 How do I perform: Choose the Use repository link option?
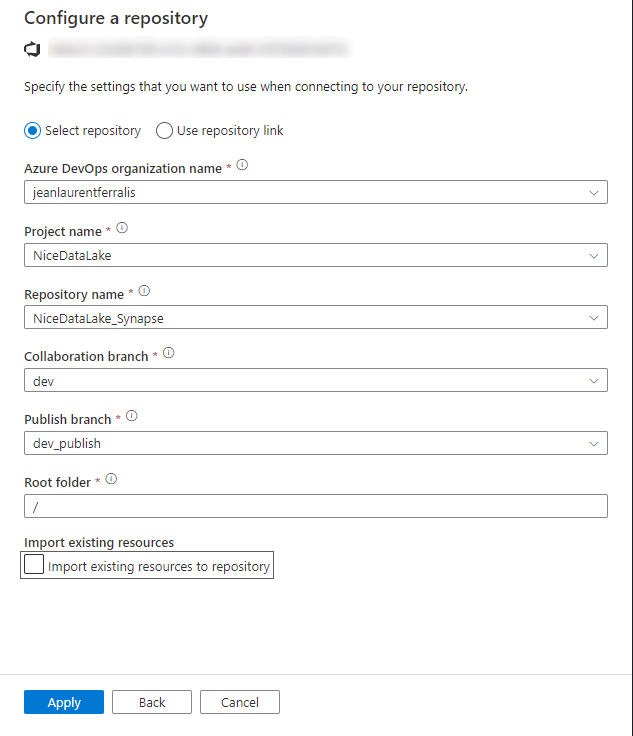click(x=164, y=130)
